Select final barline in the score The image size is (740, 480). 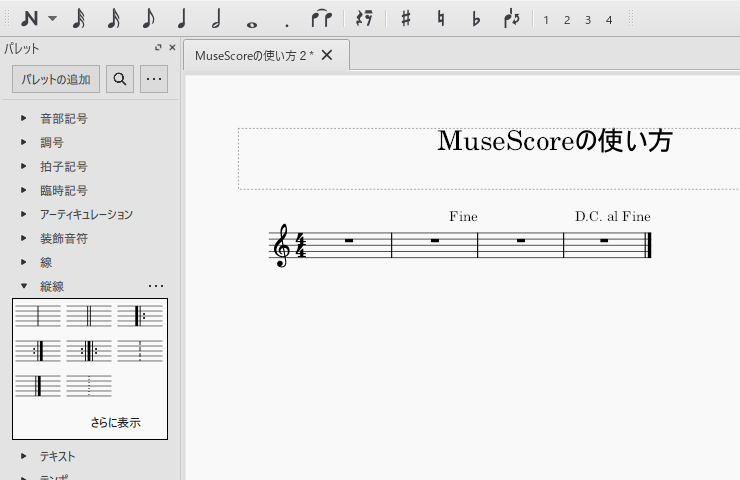[648, 245]
